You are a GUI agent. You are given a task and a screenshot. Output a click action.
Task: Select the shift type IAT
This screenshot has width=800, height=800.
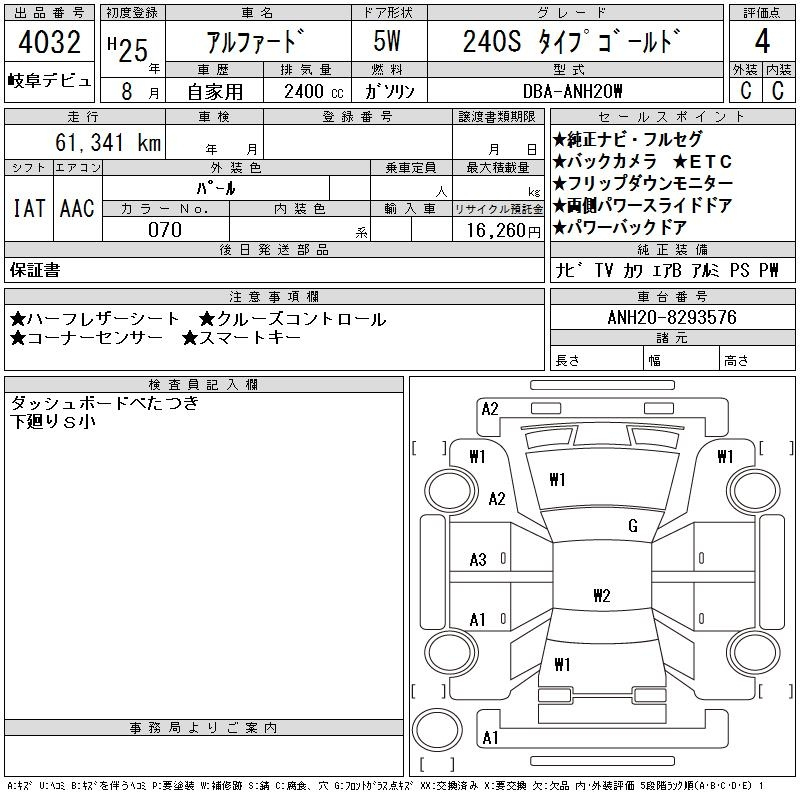click(x=29, y=208)
